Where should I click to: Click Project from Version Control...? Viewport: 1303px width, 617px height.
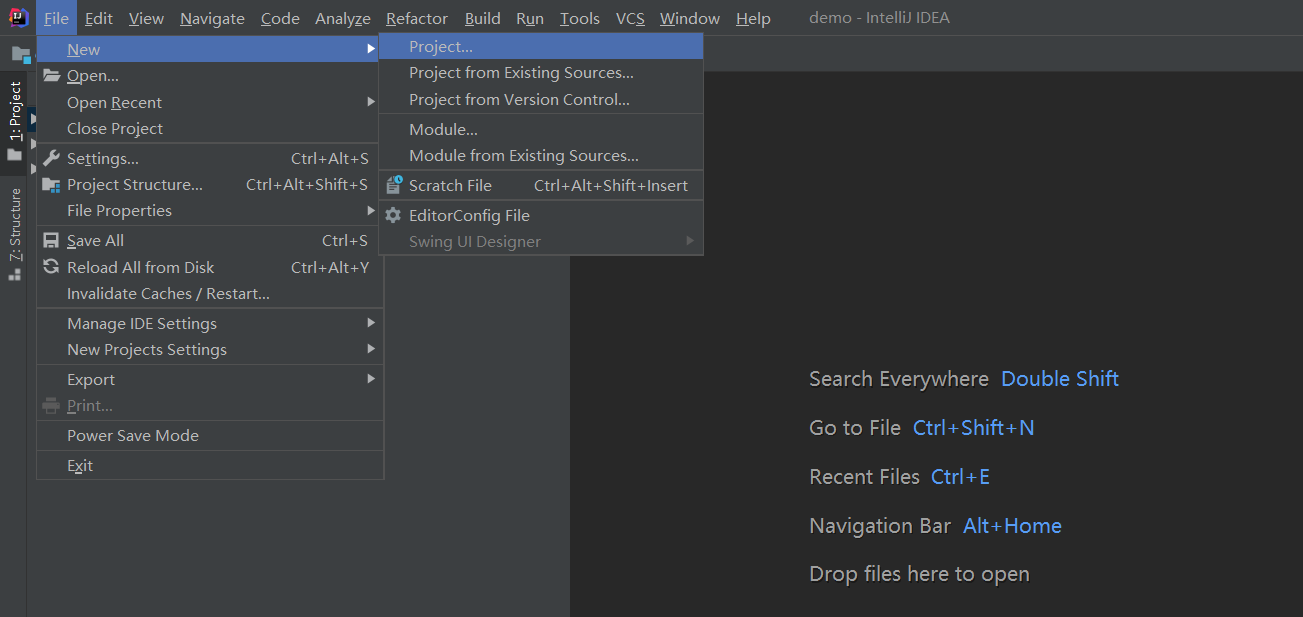(519, 100)
